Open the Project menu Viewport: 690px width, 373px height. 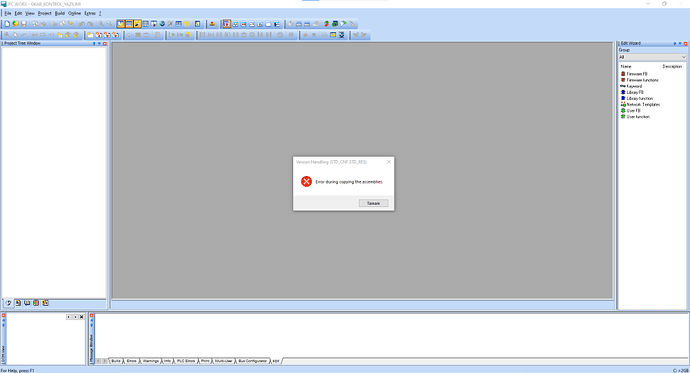[x=44, y=13]
